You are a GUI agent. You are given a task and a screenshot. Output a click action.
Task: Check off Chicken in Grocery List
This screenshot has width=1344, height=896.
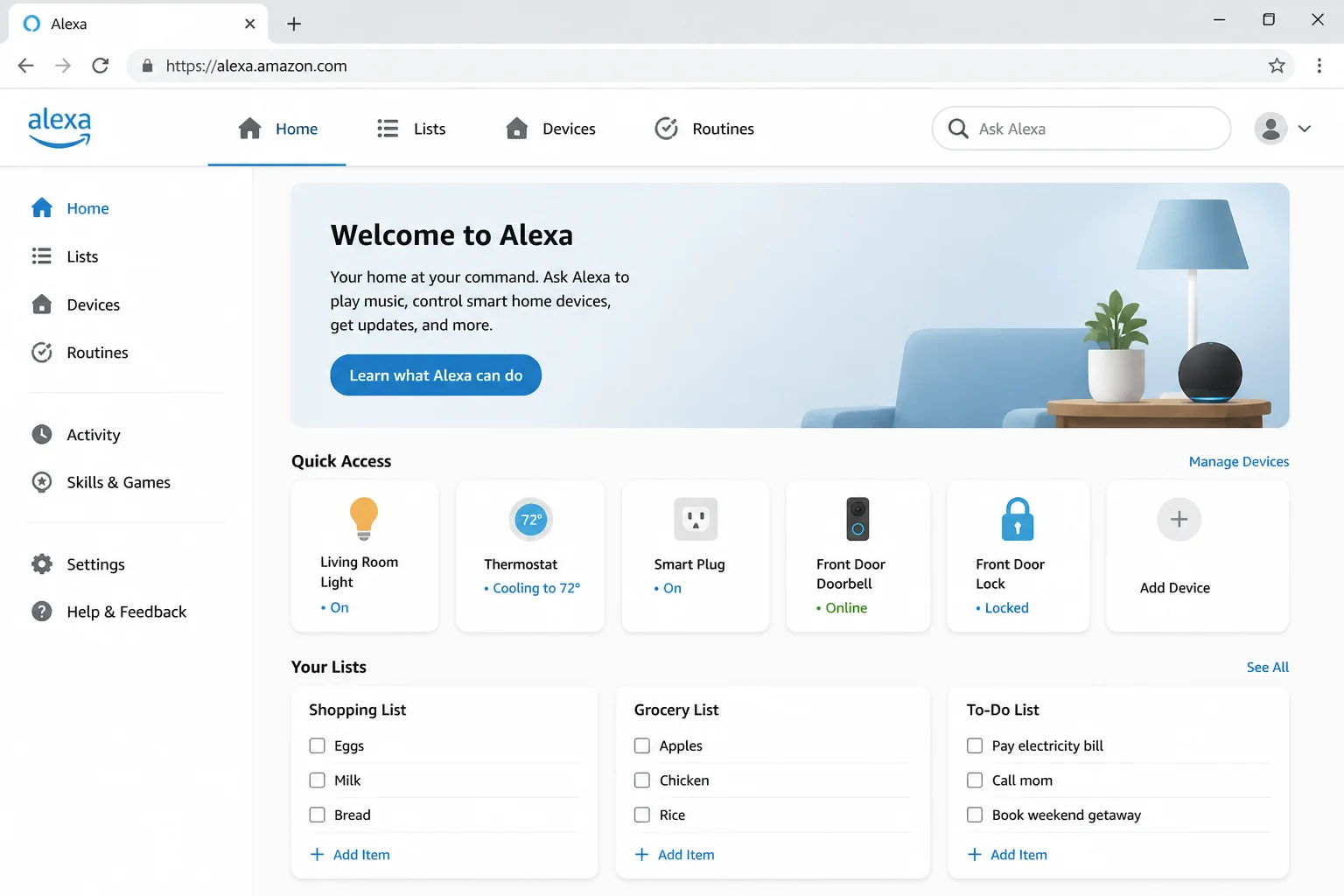coord(642,780)
